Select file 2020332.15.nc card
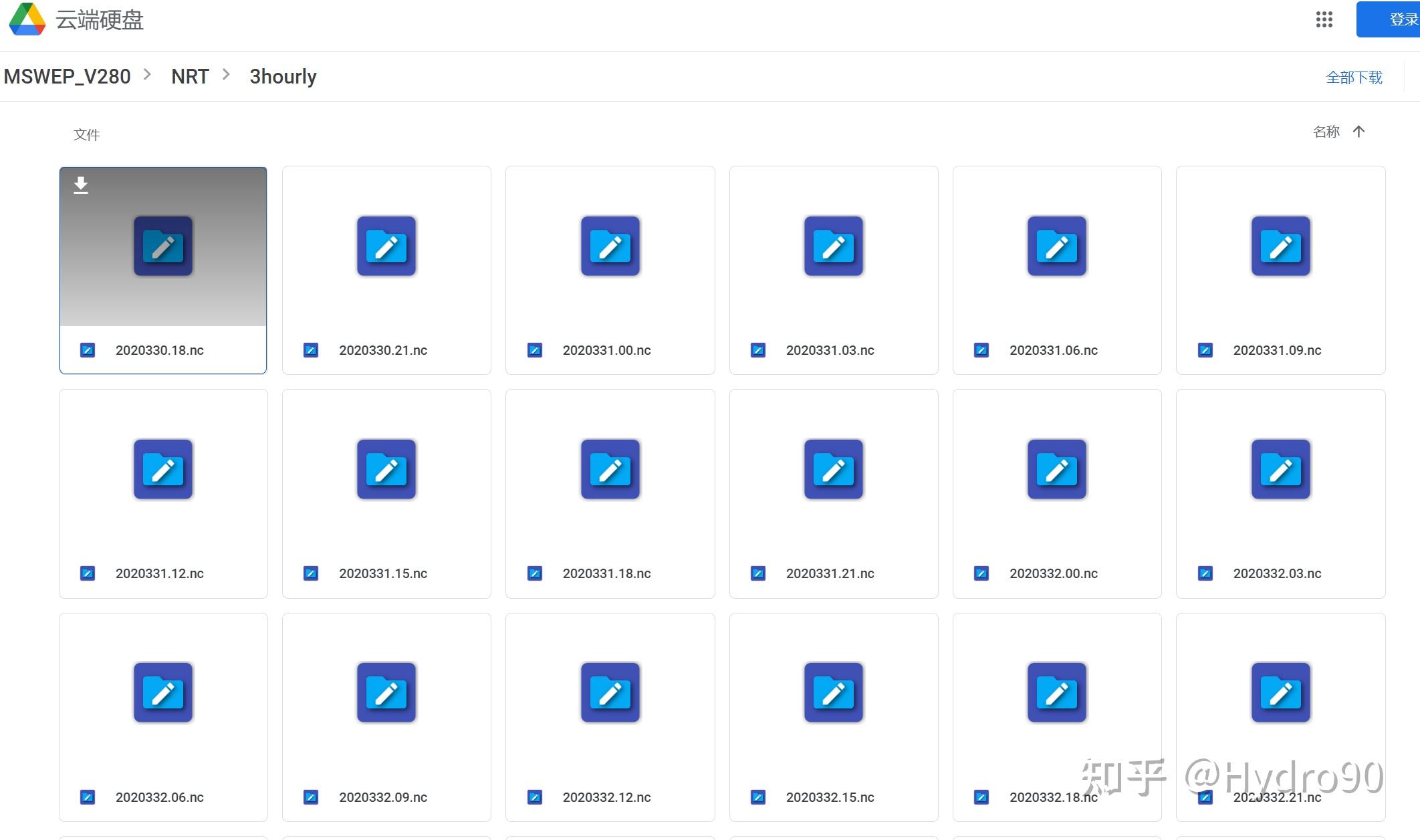 point(833,717)
